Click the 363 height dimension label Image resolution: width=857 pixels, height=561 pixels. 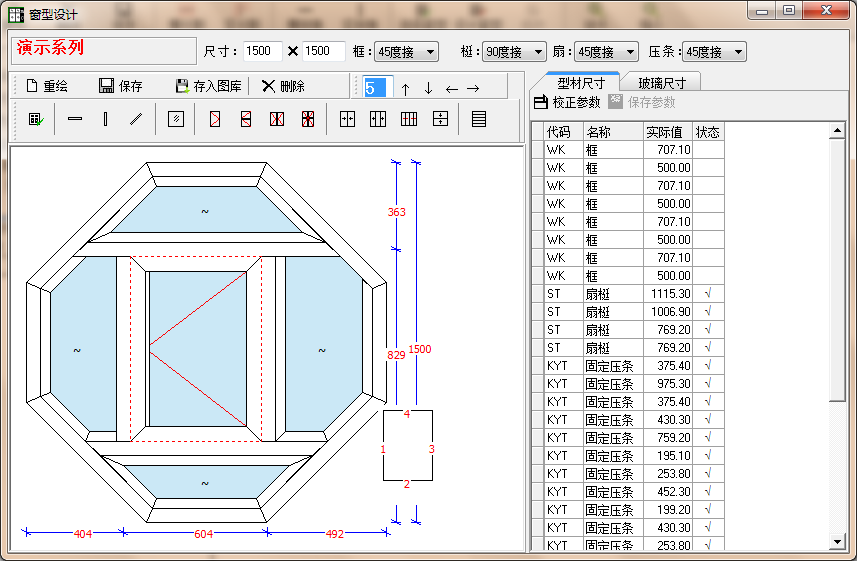(x=396, y=212)
